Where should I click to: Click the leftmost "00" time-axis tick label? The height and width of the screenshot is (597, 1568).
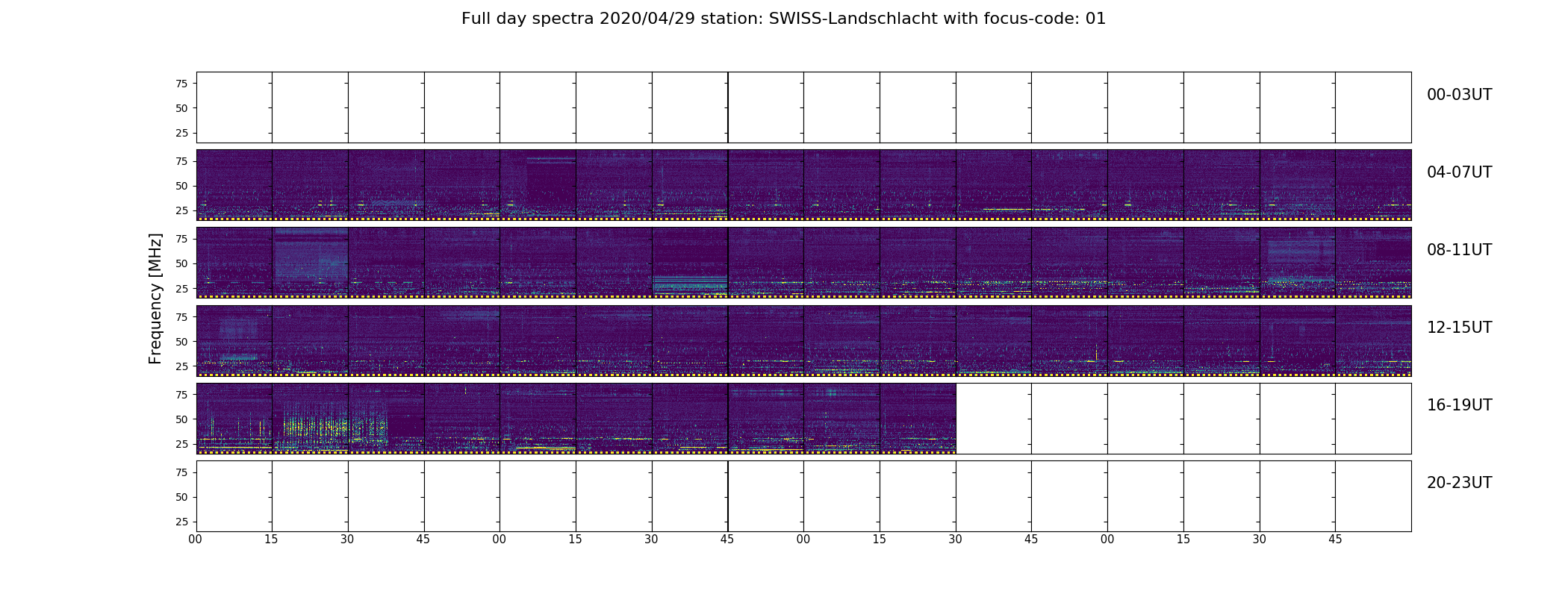click(196, 539)
